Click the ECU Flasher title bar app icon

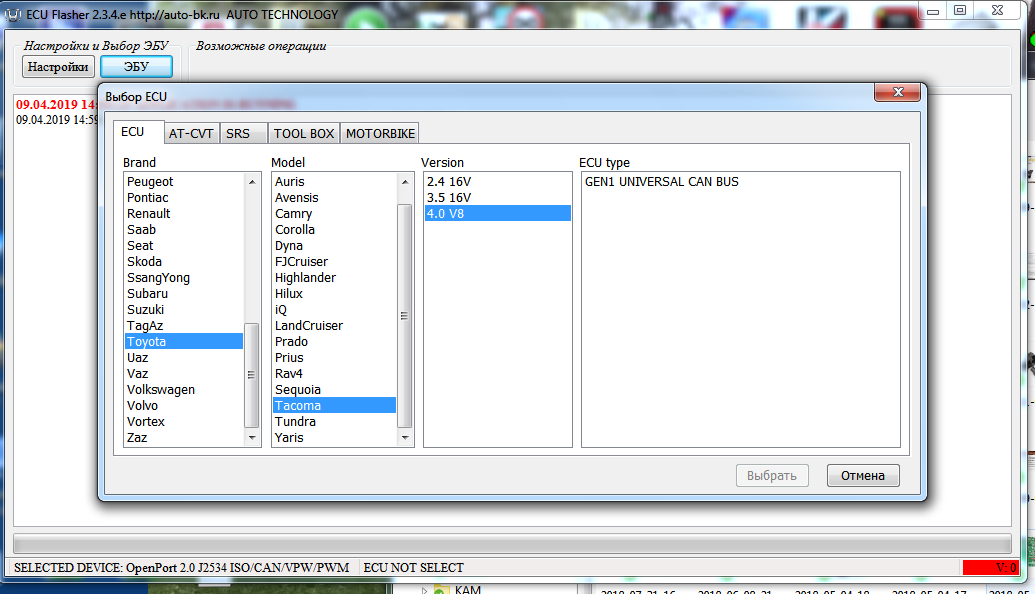pyautogui.click(x=13, y=15)
